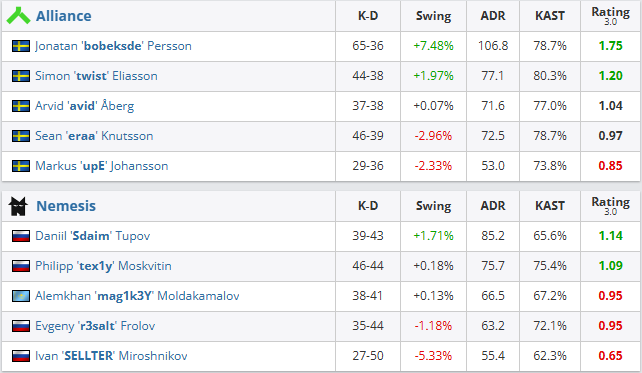Sort Alliance table by Swing column
642x373 pixels.
433,16
